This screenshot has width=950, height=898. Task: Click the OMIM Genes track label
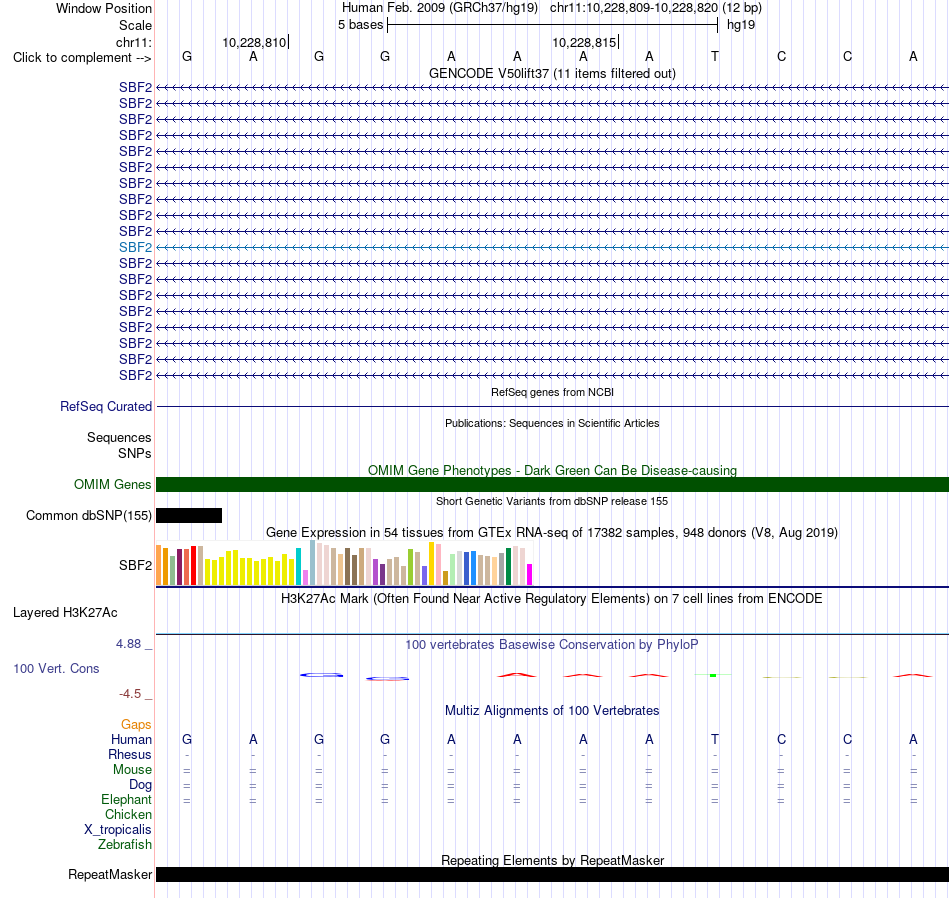tap(112, 484)
